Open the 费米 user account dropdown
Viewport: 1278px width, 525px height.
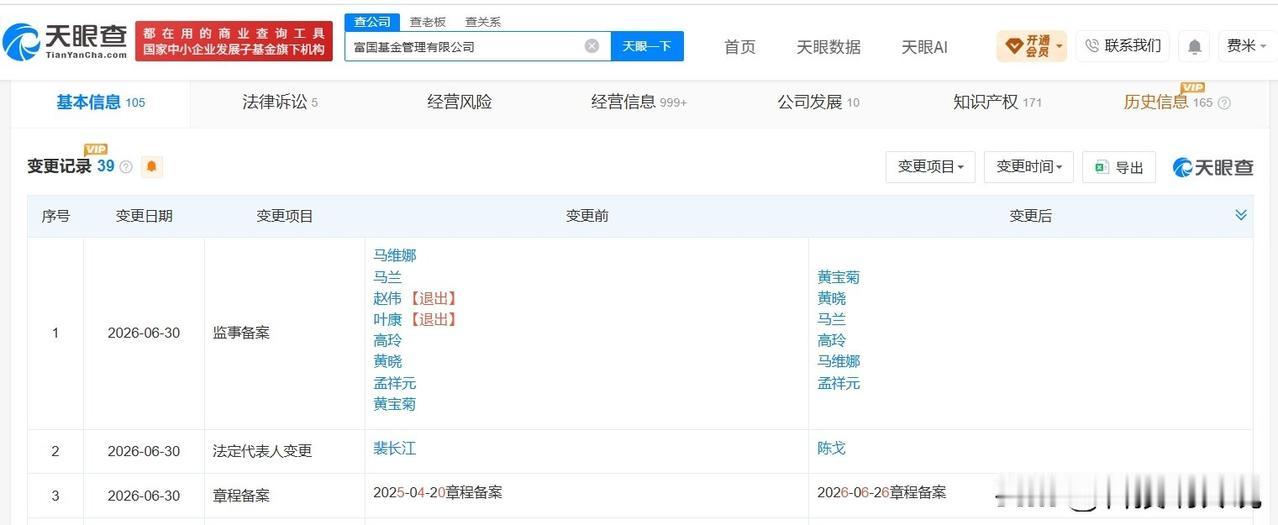[x=1246, y=45]
